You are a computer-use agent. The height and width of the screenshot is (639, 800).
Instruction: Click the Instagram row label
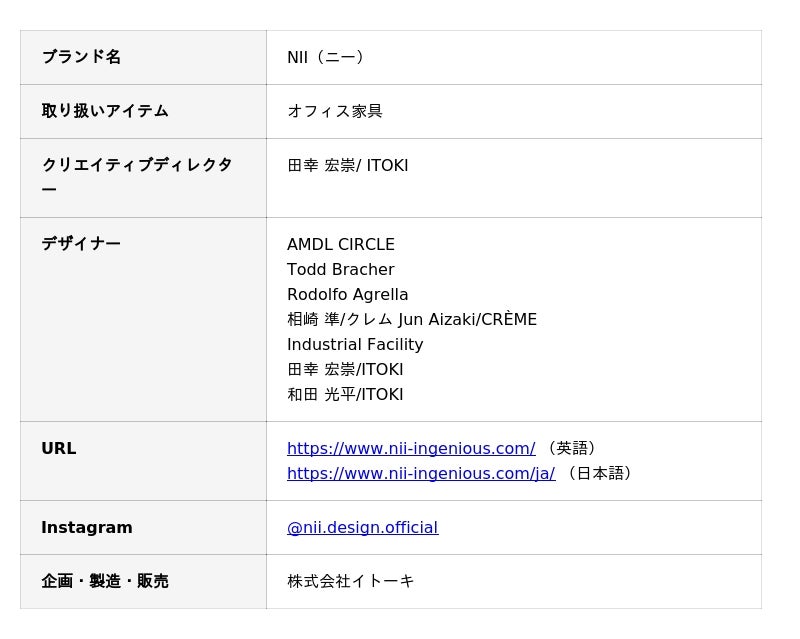(87, 527)
